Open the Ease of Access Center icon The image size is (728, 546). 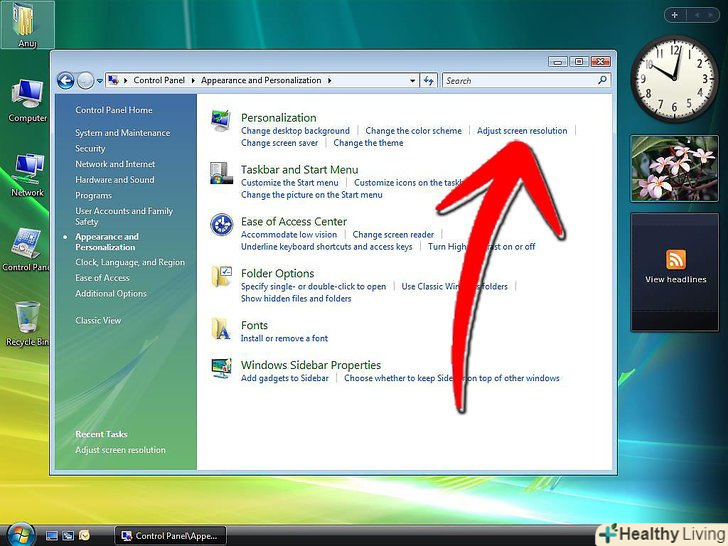(221, 225)
